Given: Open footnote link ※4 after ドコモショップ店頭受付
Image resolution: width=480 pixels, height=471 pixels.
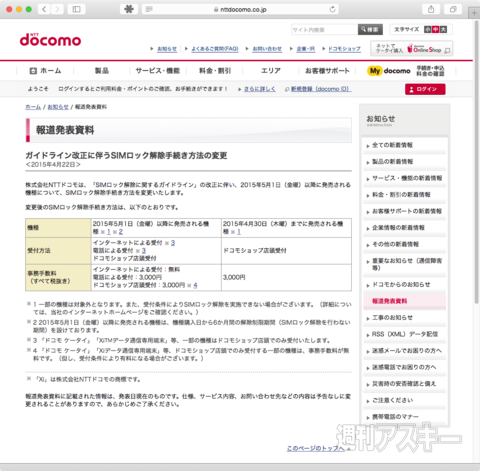Looking at the screenshot, I should 195,285.
